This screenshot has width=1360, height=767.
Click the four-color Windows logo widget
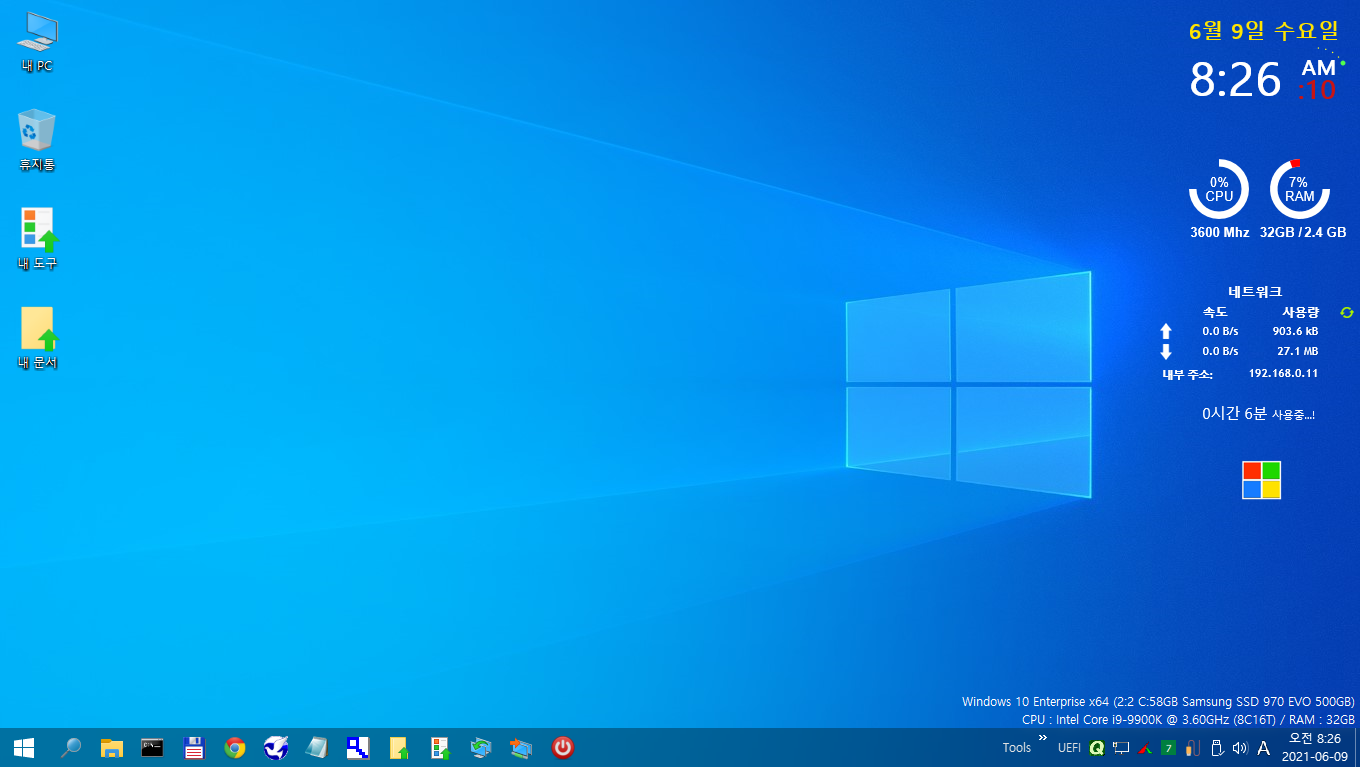(1262, 480)
